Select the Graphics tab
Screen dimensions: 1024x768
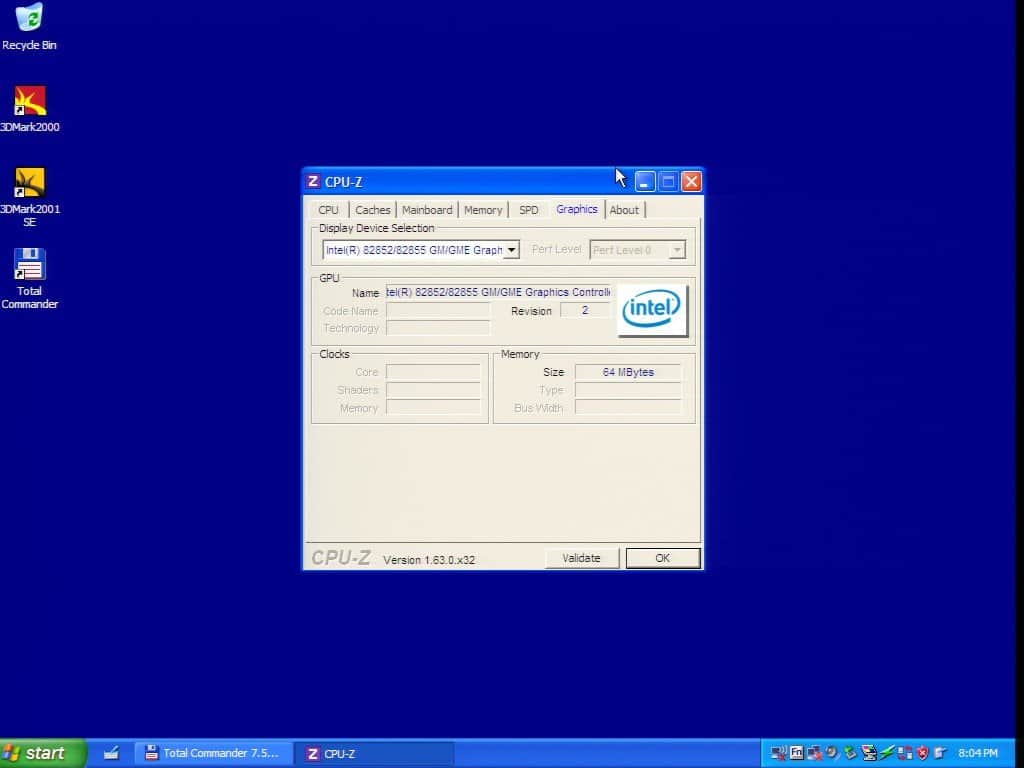click(577, 209)
